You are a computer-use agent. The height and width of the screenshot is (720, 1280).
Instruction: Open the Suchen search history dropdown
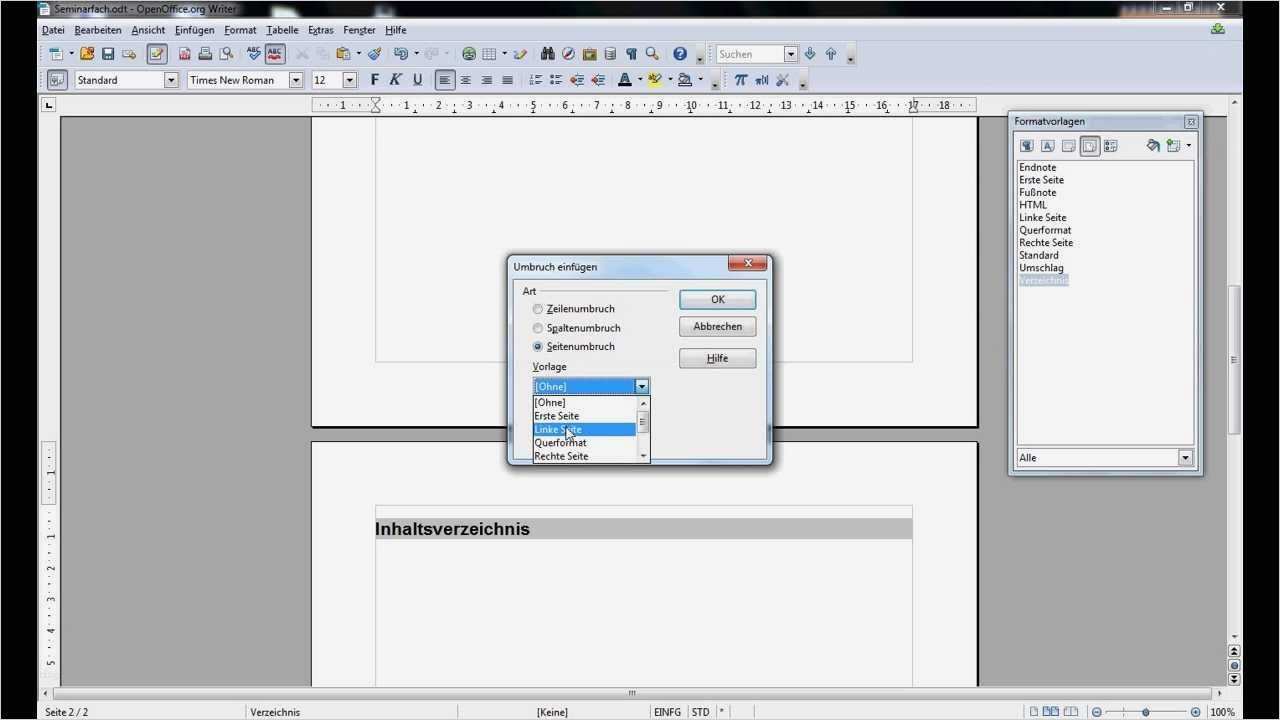(x=791, y=54)
